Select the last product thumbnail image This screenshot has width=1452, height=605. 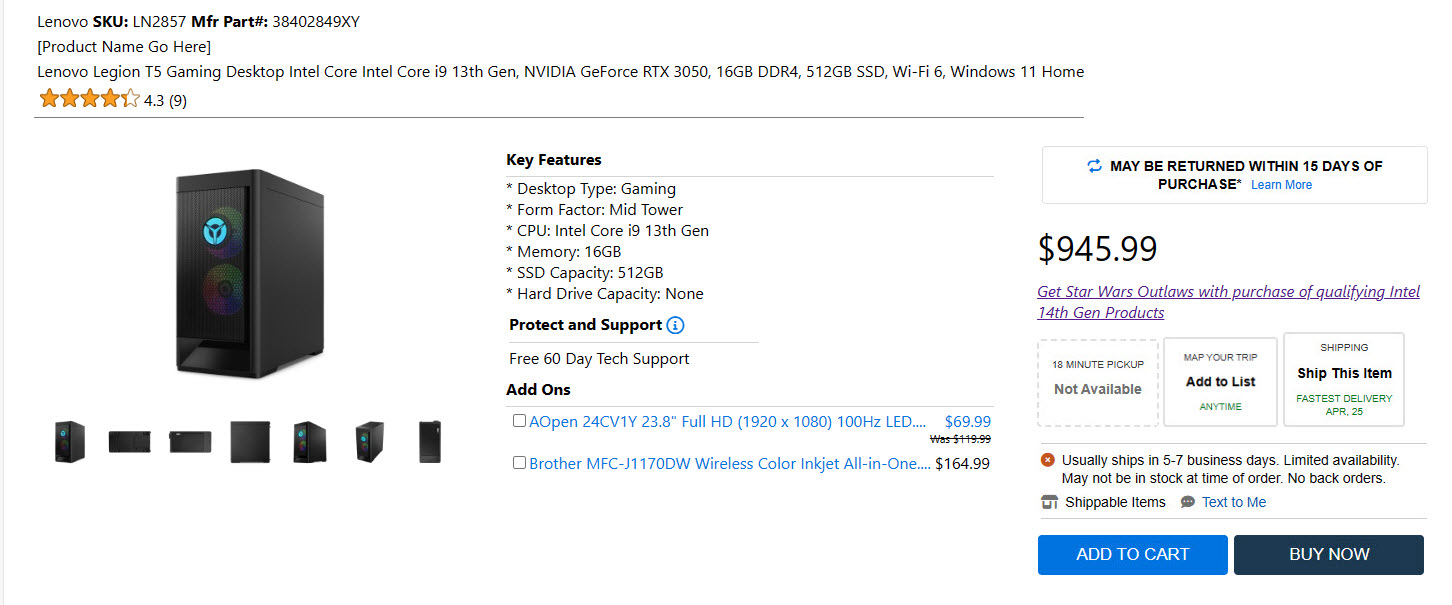point(430,442)
